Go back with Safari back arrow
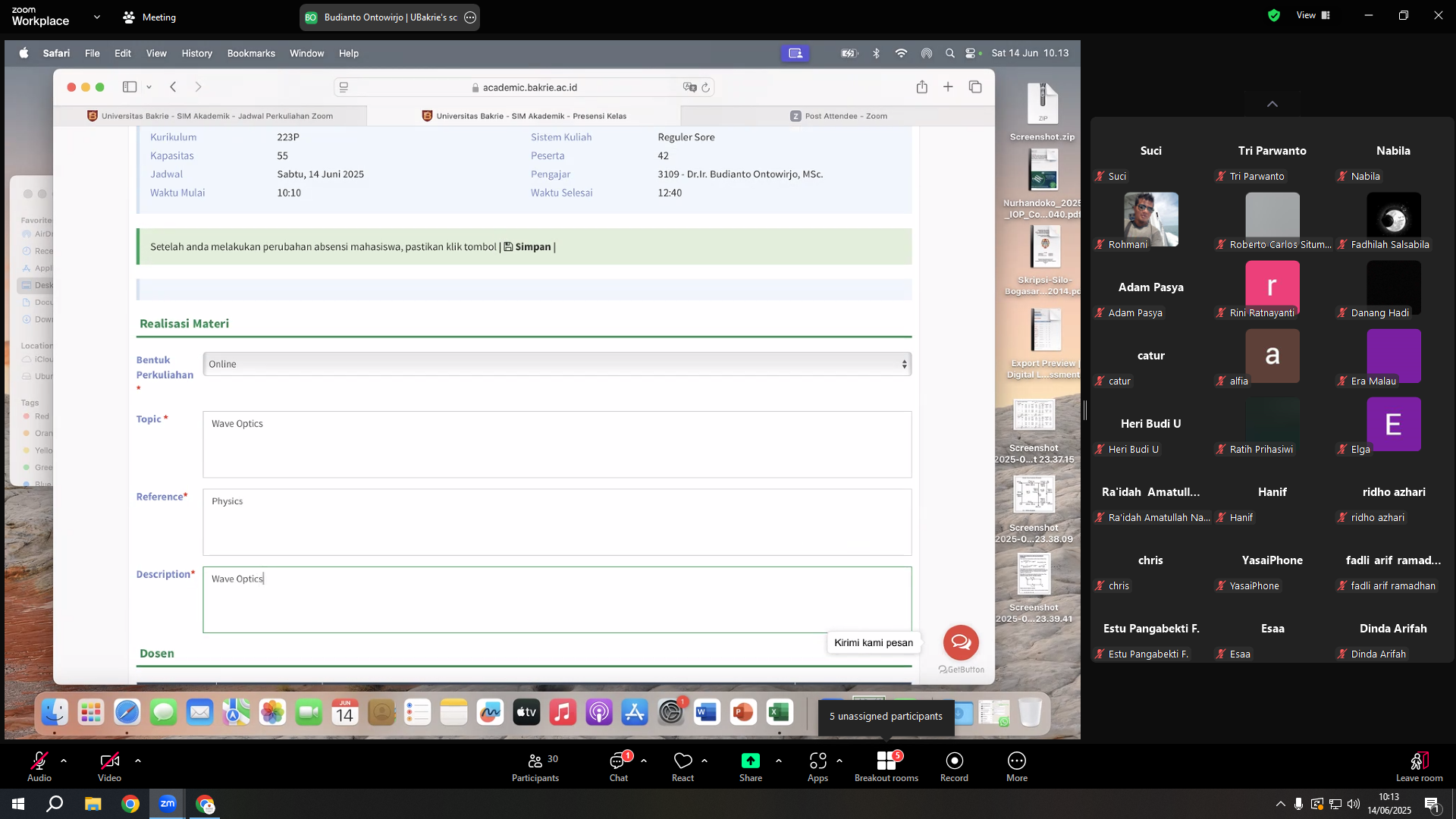This screenshot has height=819, width=1456. click(x=173, y=87)
